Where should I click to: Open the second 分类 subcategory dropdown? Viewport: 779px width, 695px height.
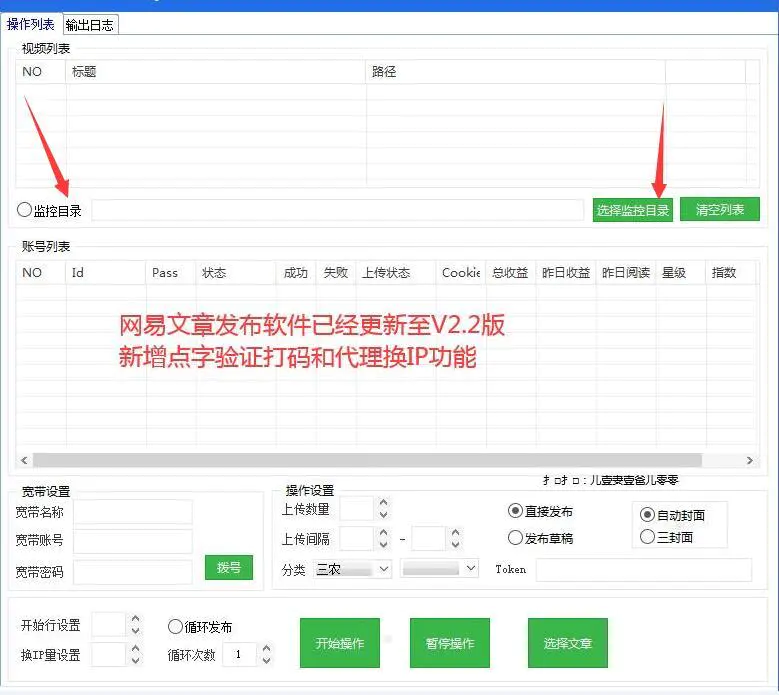[x=439, y=568]
